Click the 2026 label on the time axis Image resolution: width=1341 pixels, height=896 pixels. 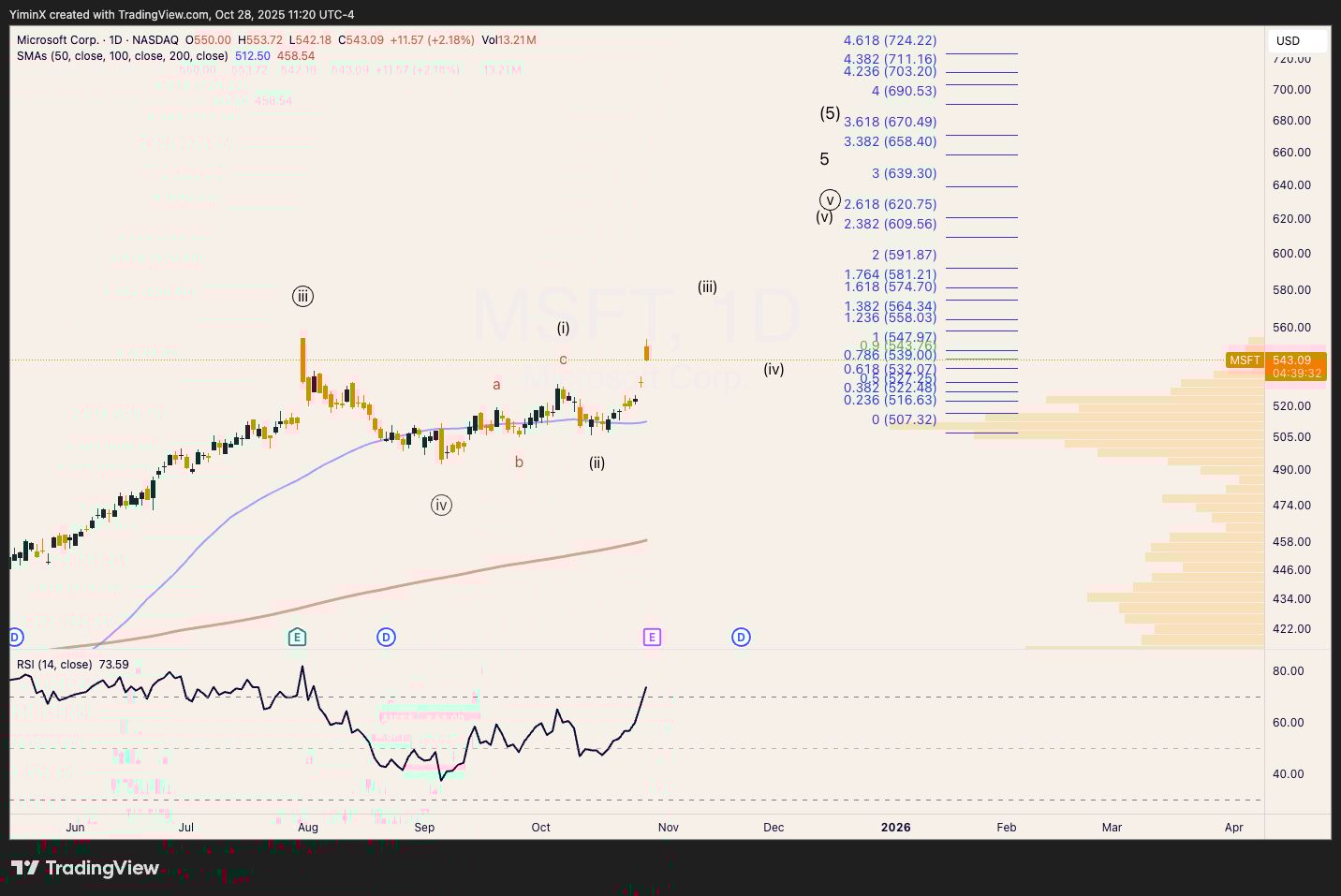tap(896, 828)
